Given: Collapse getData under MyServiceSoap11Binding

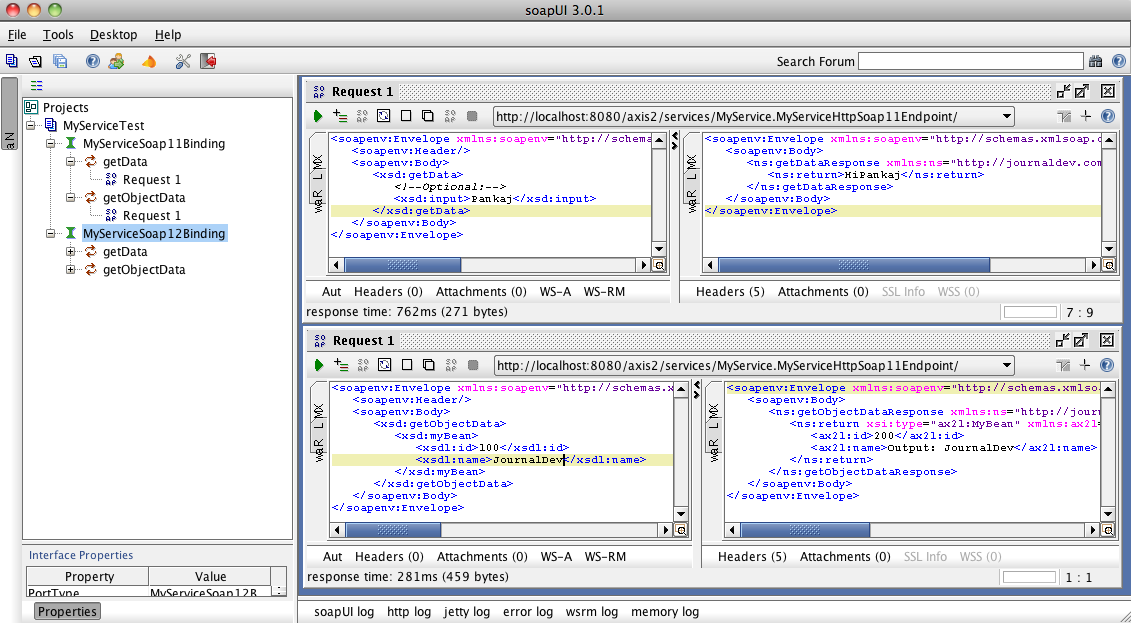Looking at the screenshot, I should pos(71,162).
